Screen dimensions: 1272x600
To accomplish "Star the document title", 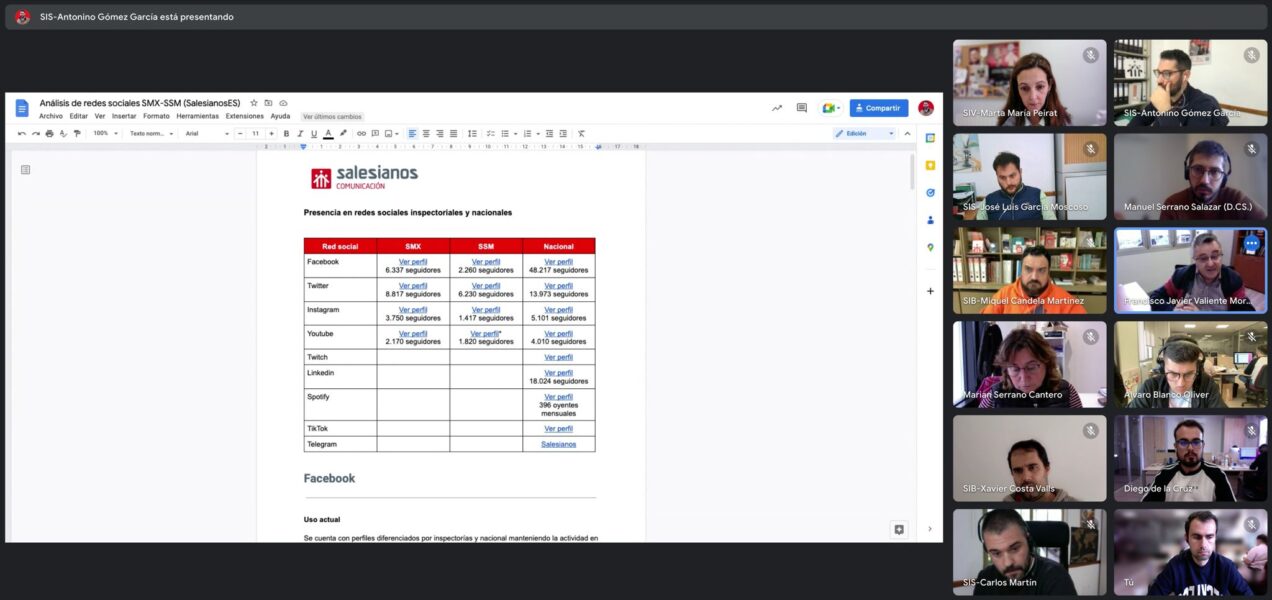I will pyautogui.click(x=254, y=103).
